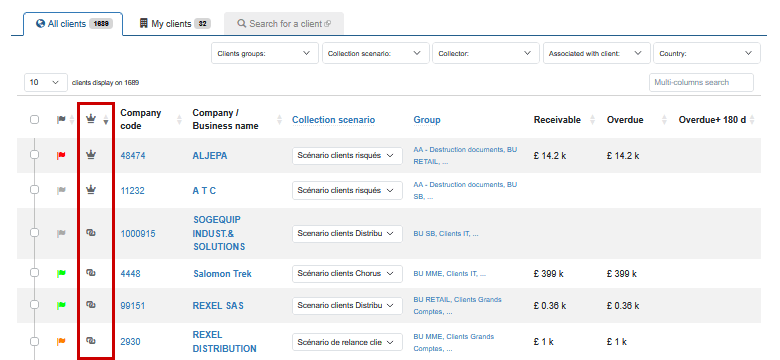Open company code 48474

(133, 156)
